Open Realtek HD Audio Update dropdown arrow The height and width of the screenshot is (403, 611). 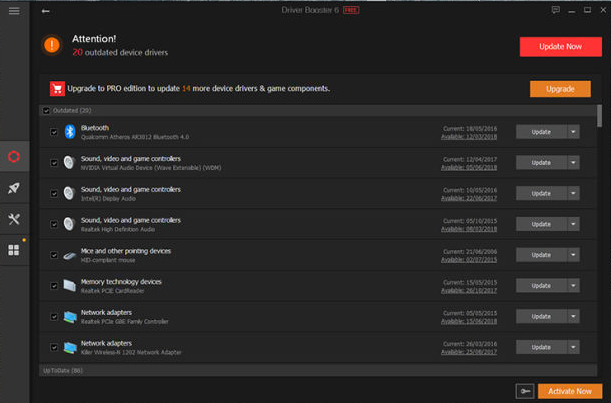click(x=573, y=224)
